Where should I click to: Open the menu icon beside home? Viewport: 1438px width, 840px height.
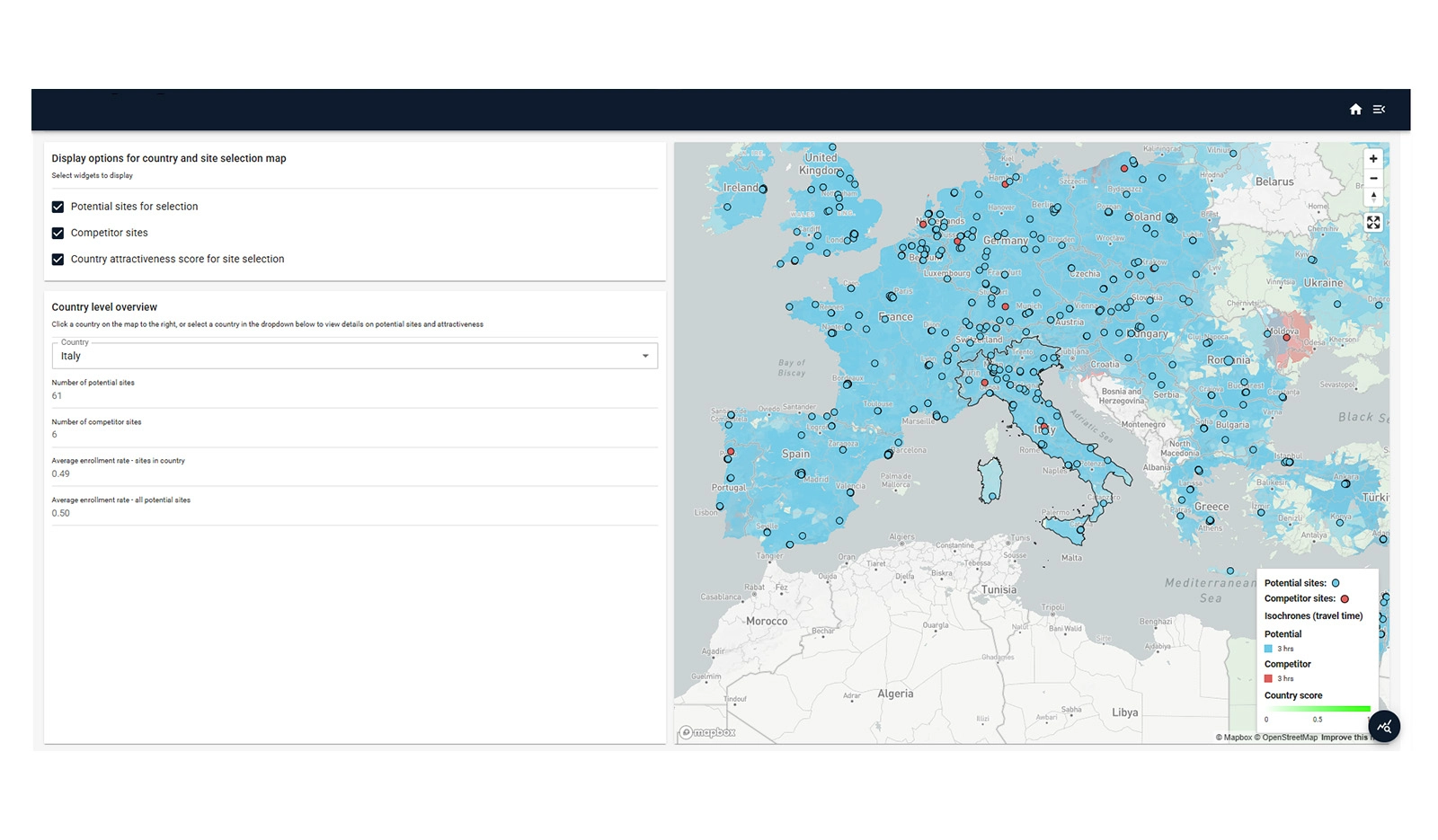point(1379,110)
